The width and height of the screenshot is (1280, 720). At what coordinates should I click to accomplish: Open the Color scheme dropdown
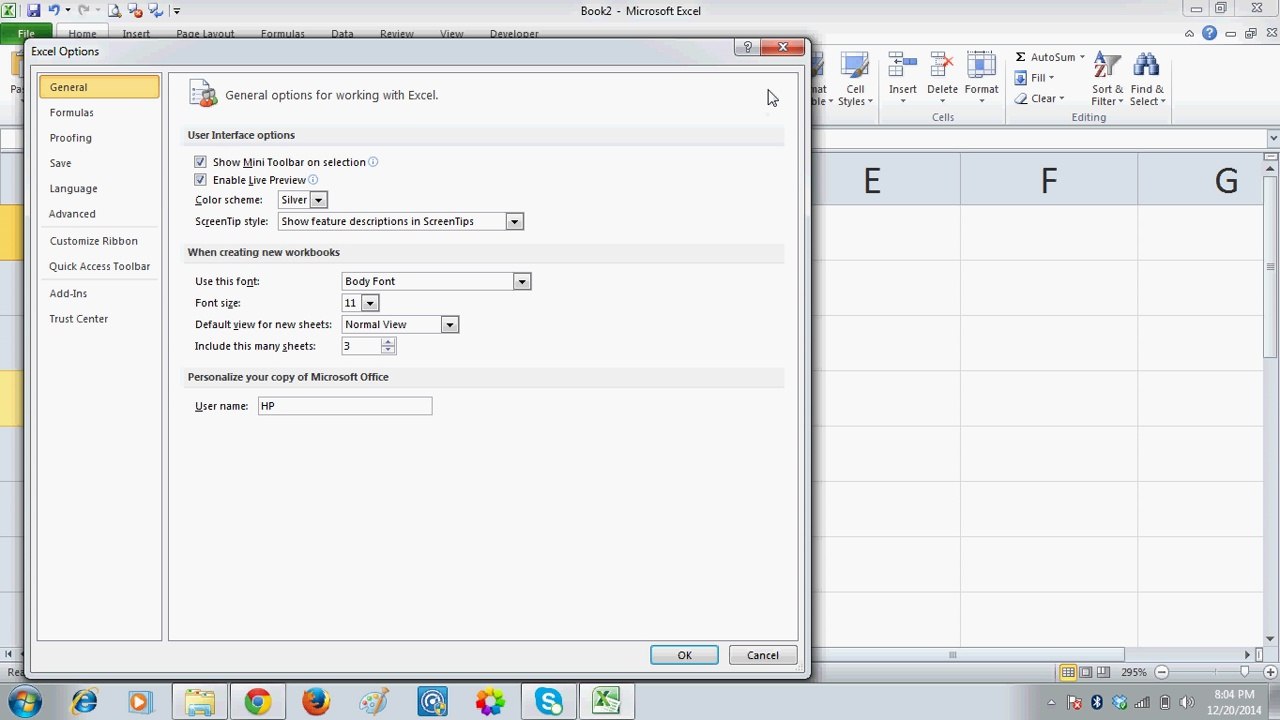(x=318, y=200)
